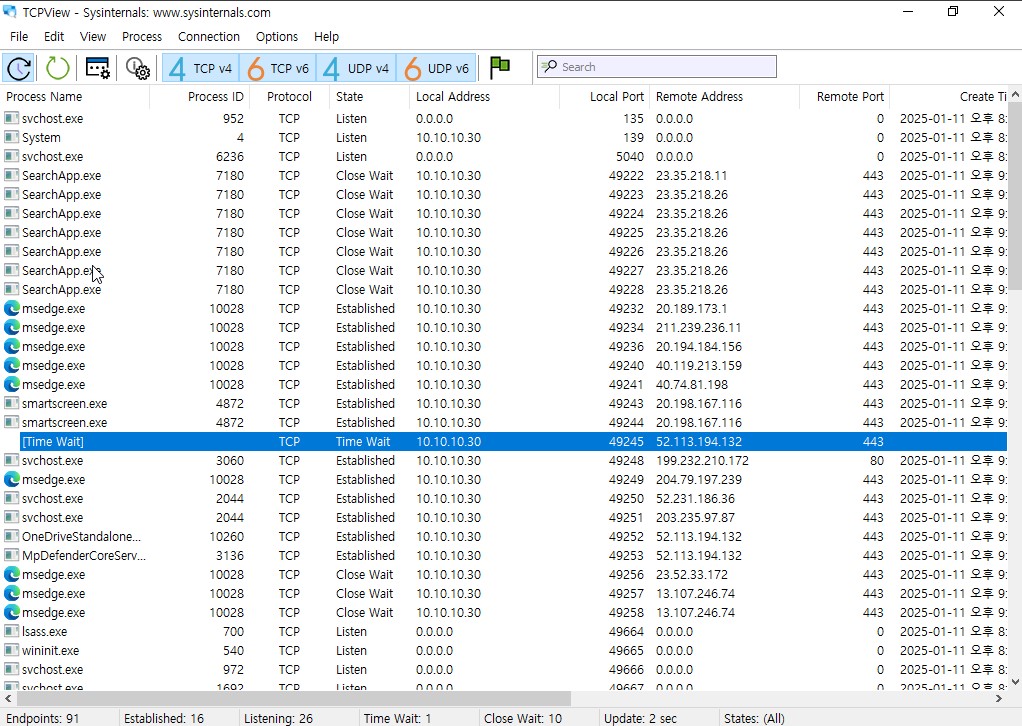The image size is (1022, 726).
Task: Click the OneDriveStandalone process icon
Action: click(x=11, y=536)
